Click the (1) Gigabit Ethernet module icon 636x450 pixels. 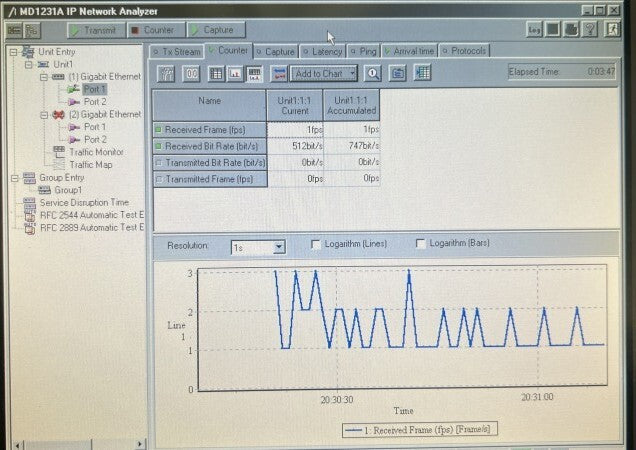click(x=58, y=77)
